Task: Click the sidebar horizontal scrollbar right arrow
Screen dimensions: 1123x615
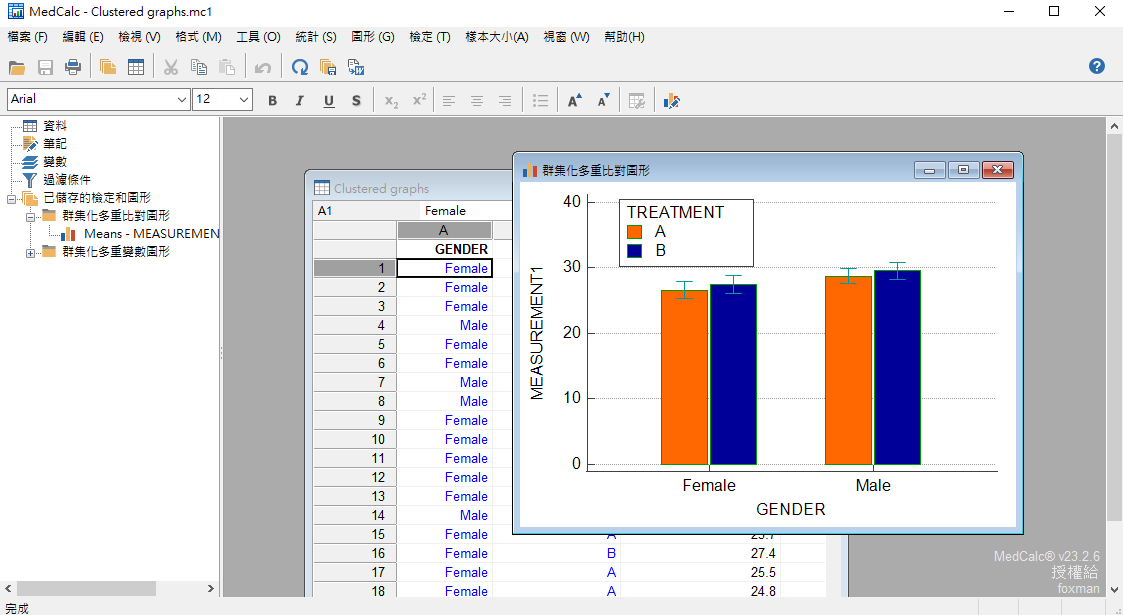Action: click(211, 589)
